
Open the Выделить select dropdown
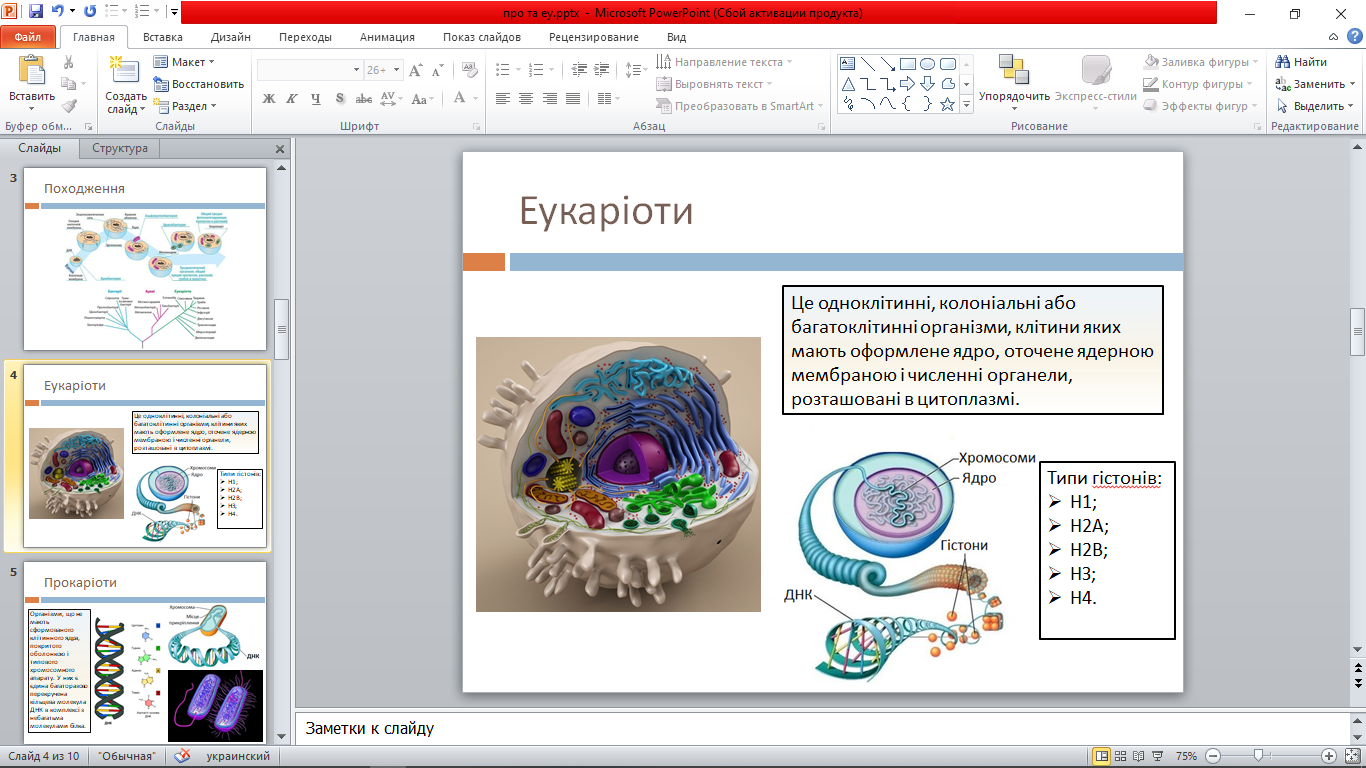pos(1315,106)
